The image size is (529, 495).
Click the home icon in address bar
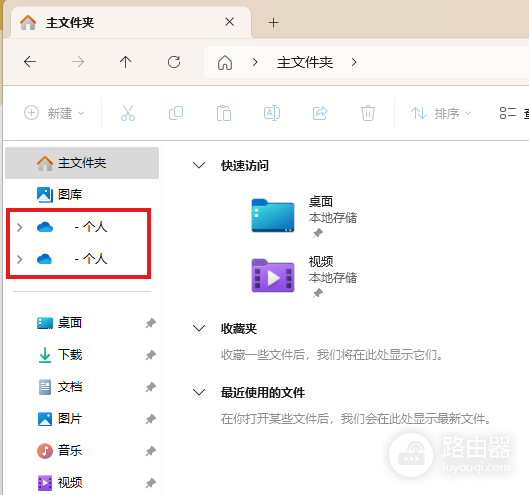point(225,62)
